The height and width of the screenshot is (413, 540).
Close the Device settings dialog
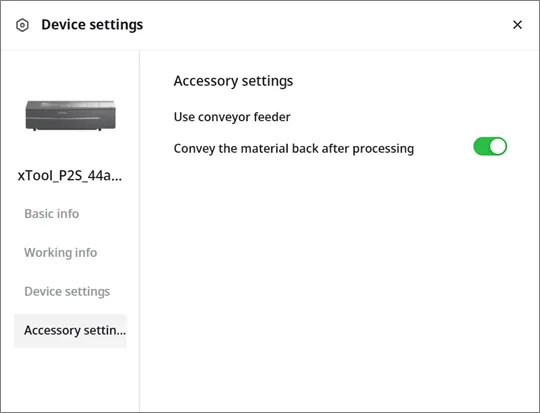coord(517,25)
